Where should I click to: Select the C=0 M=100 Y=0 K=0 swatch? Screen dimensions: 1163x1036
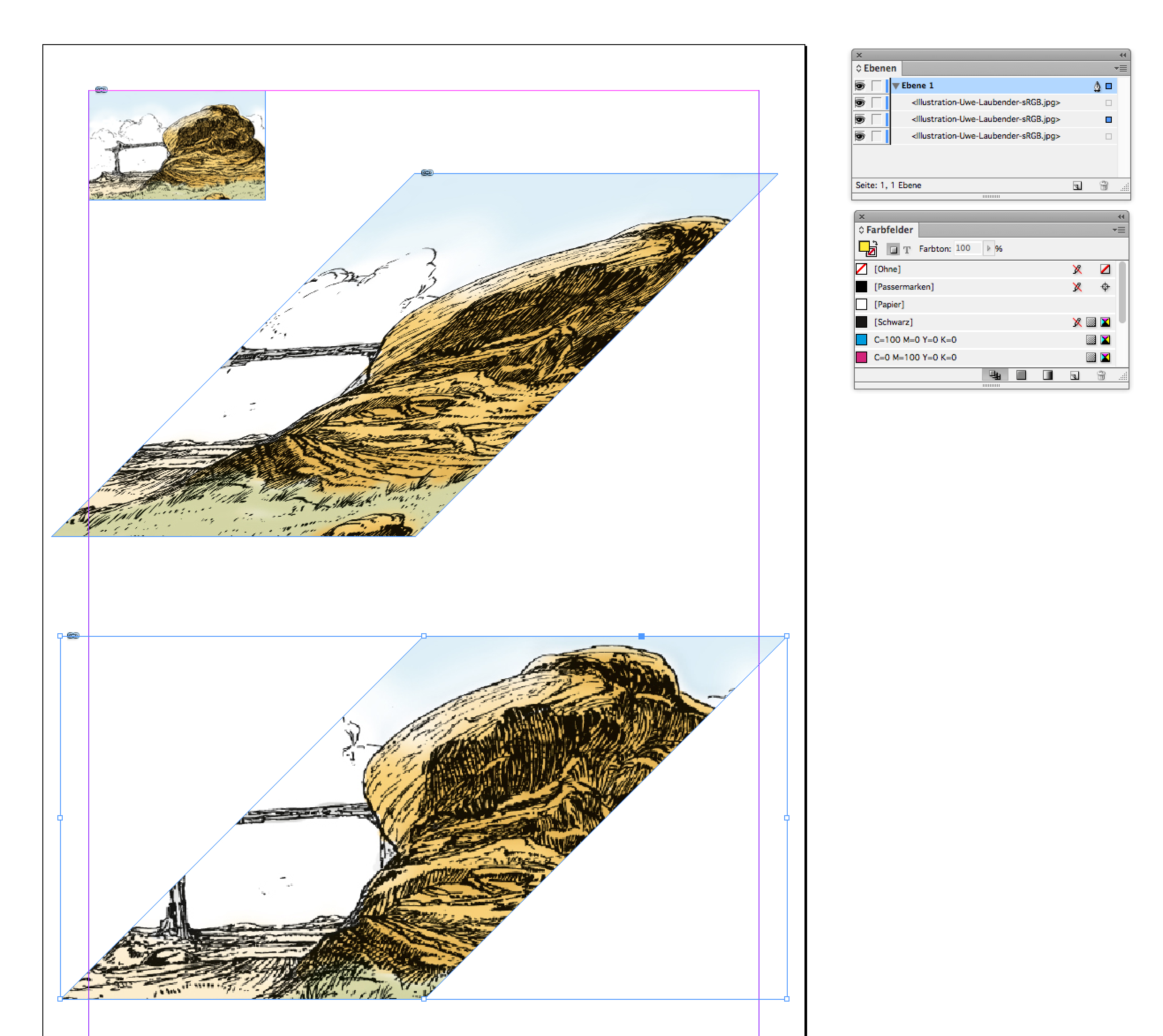pyautogui.click(x=985, y=357)
